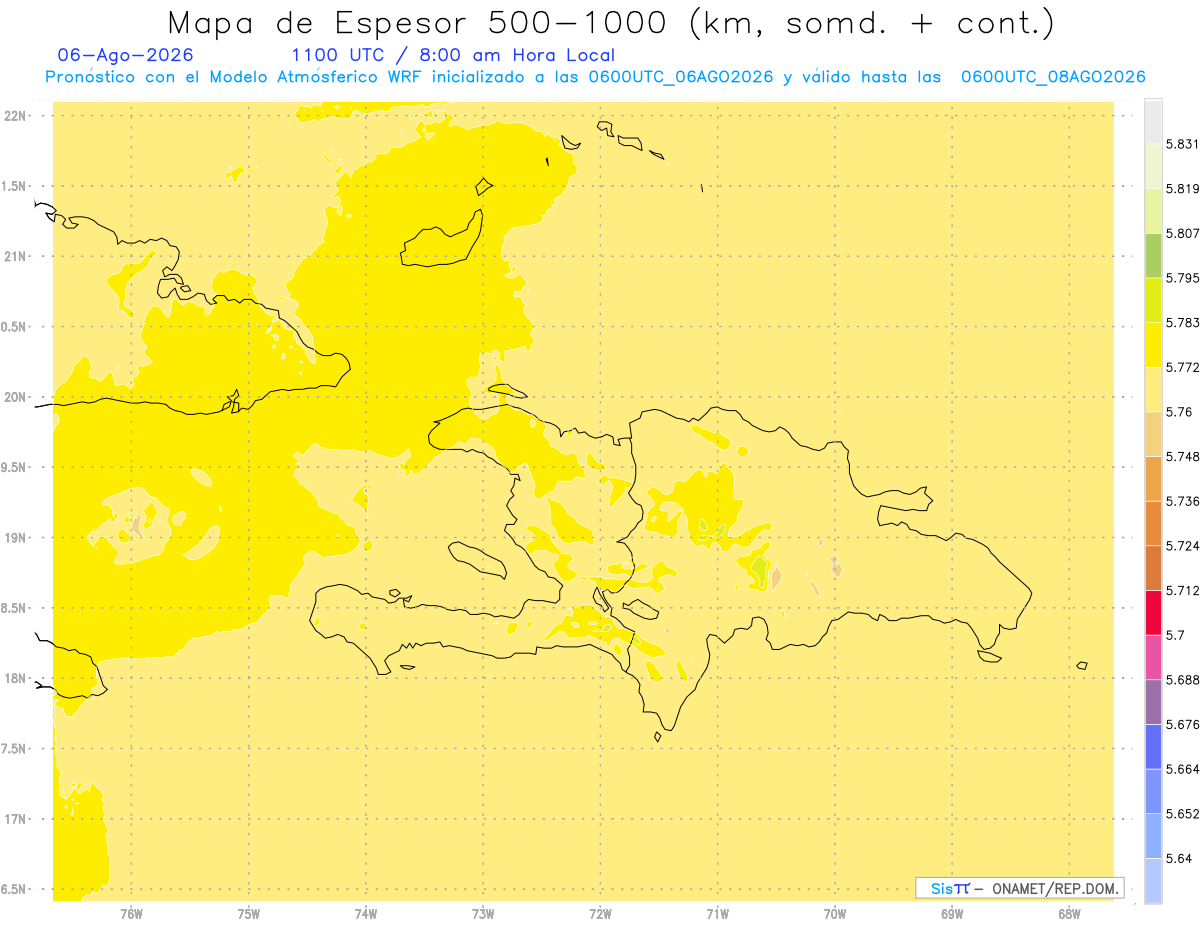Click the time text '1100 UTC / 8:00 am Hora Local'
The width and height of the screenshot is (1200, 927).
pos(453,55)
